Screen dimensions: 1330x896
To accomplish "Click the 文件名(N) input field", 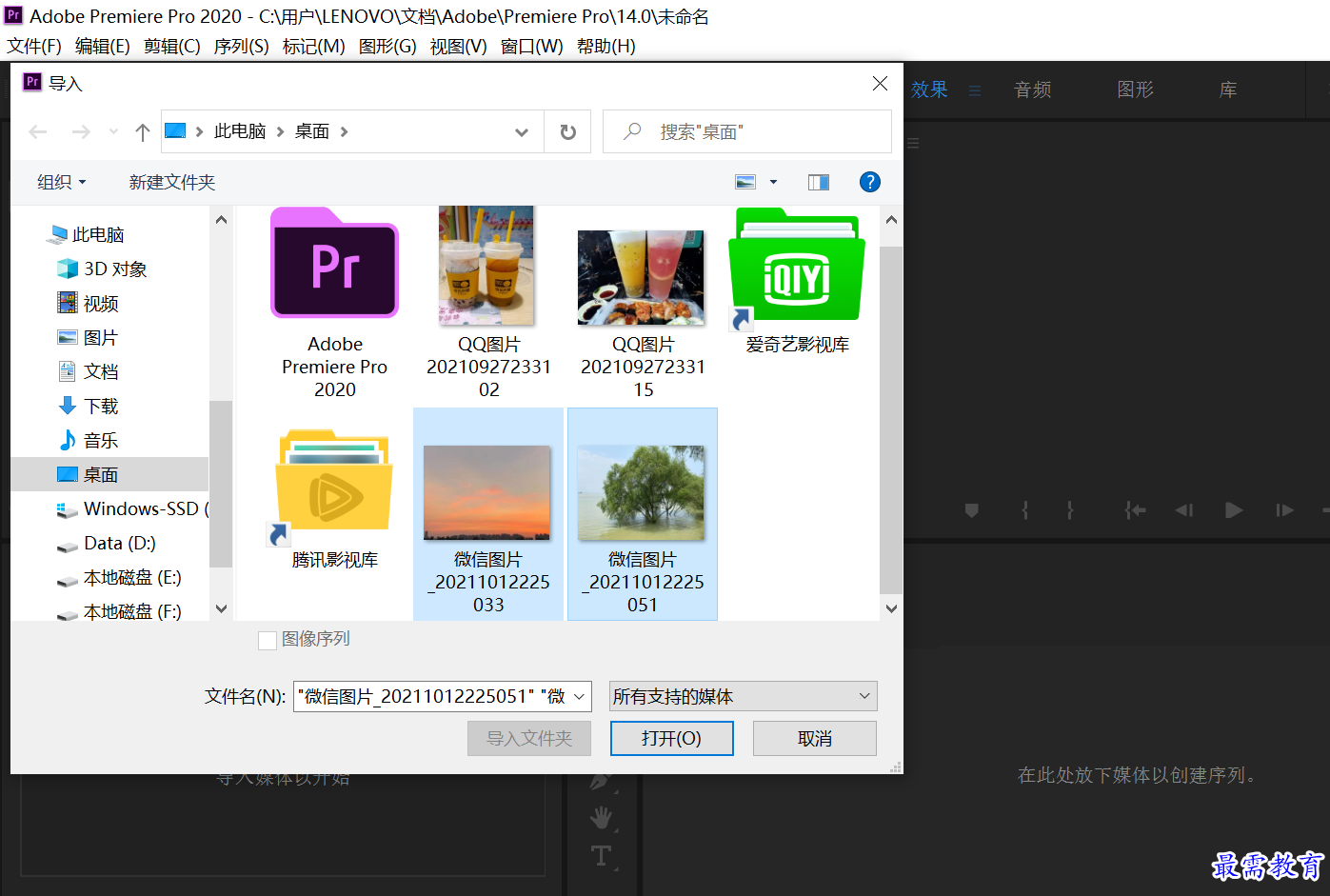I will coord(443,696).
